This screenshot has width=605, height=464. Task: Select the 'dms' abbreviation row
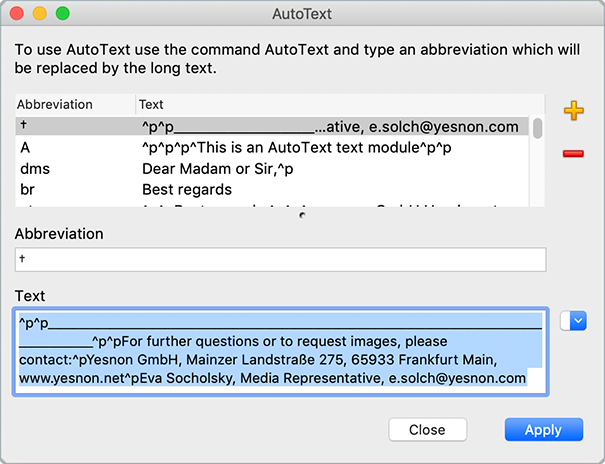[x=272, y=169]
